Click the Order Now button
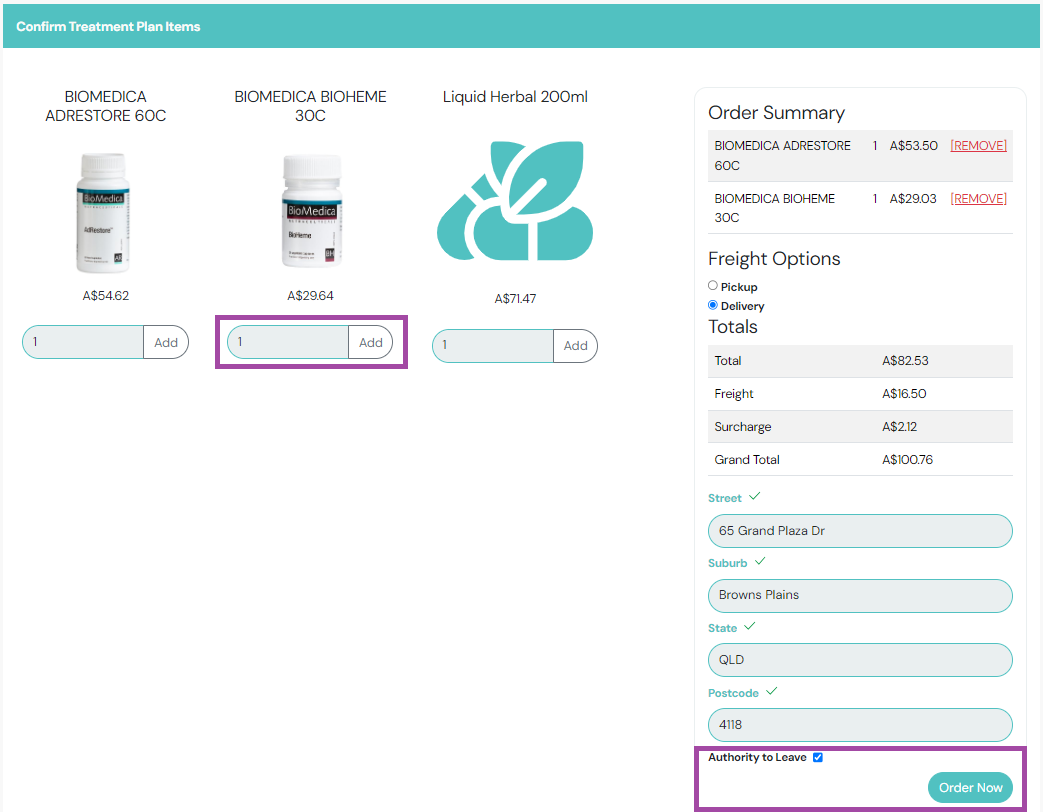Image resolution: width=1043 pixels, height=812 pixels. coord(970,787)
